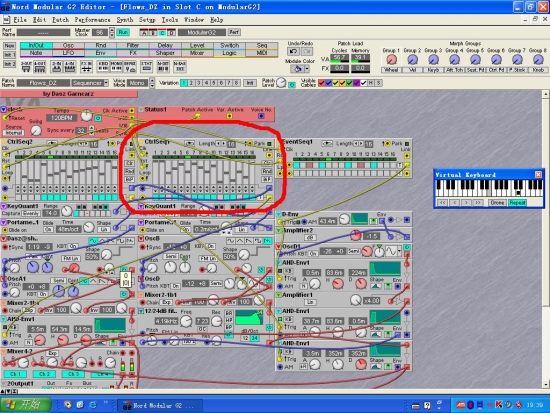Click the Wheel morph source button

391,70
